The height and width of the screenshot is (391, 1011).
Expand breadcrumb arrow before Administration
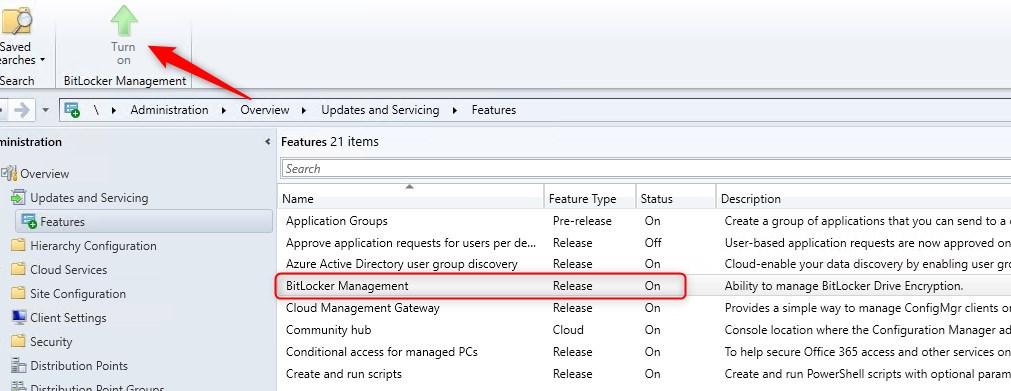point(114,110)
